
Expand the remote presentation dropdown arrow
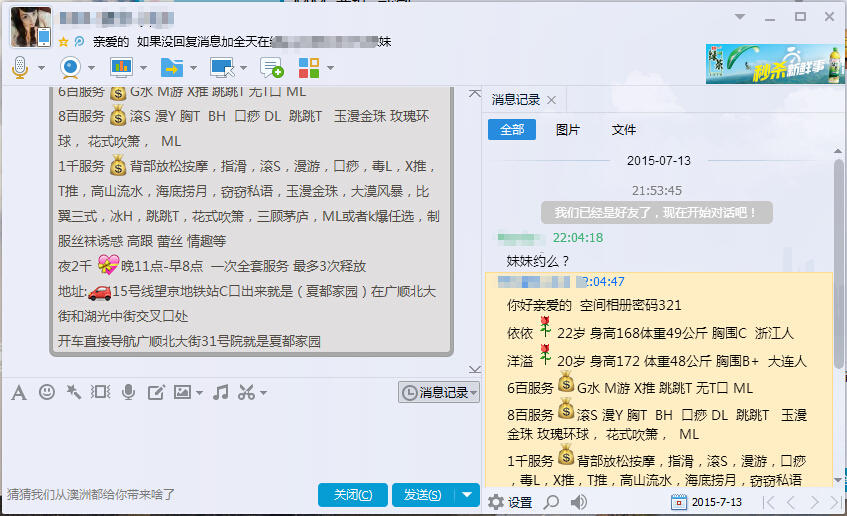pyautogui.click(x=143, y=68)
